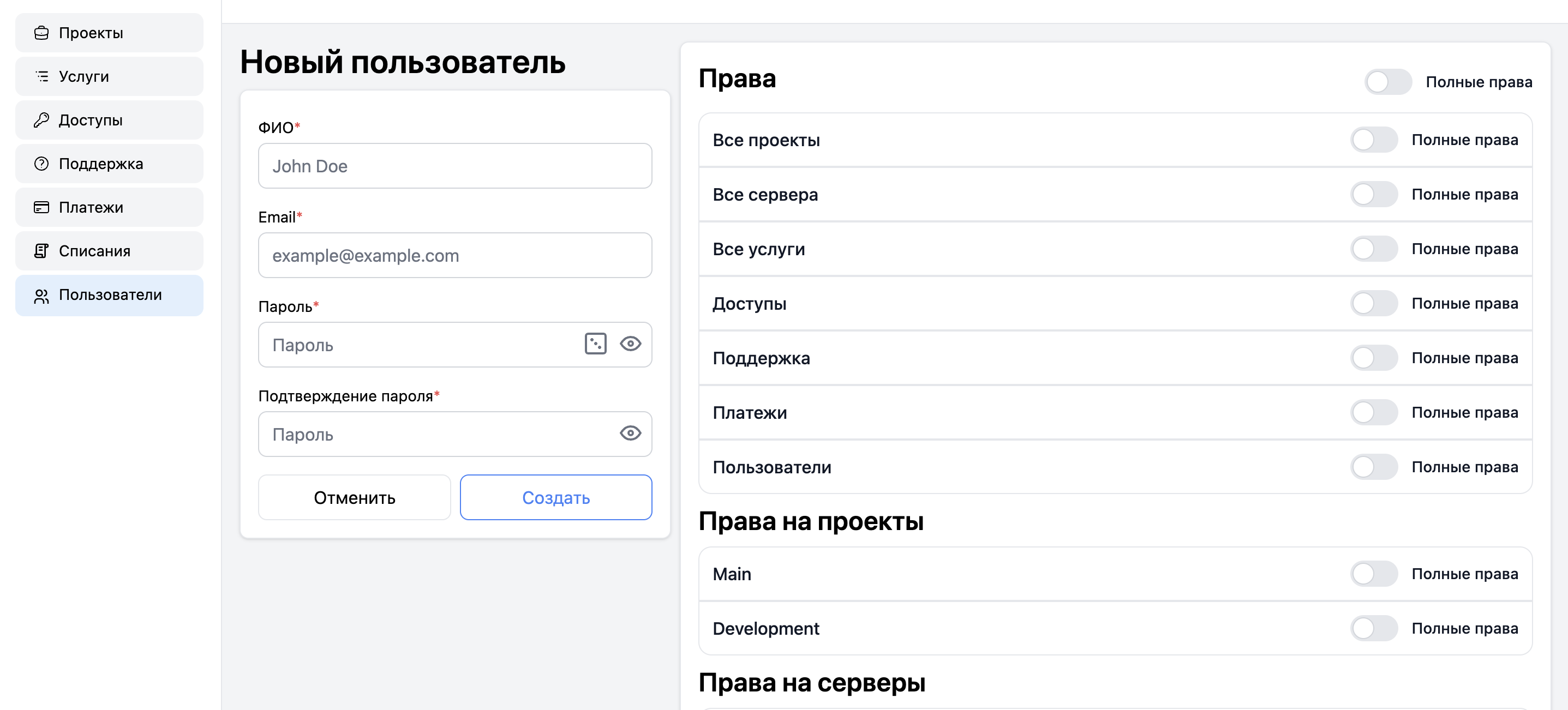Click the briefcase icon beside Проекты

pyautogui.click(x=41, y=33)
